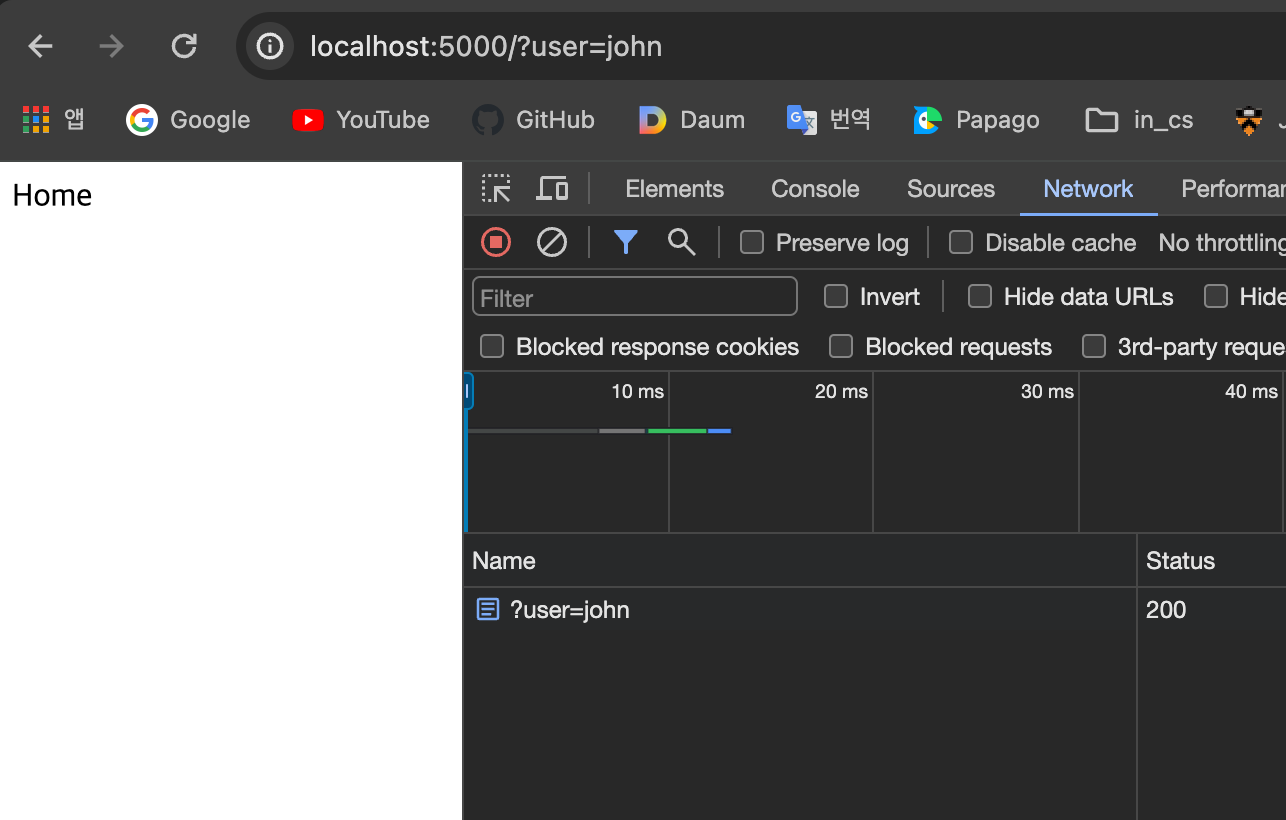Clear the network log
1286x820 pixels.
[552, 242]
